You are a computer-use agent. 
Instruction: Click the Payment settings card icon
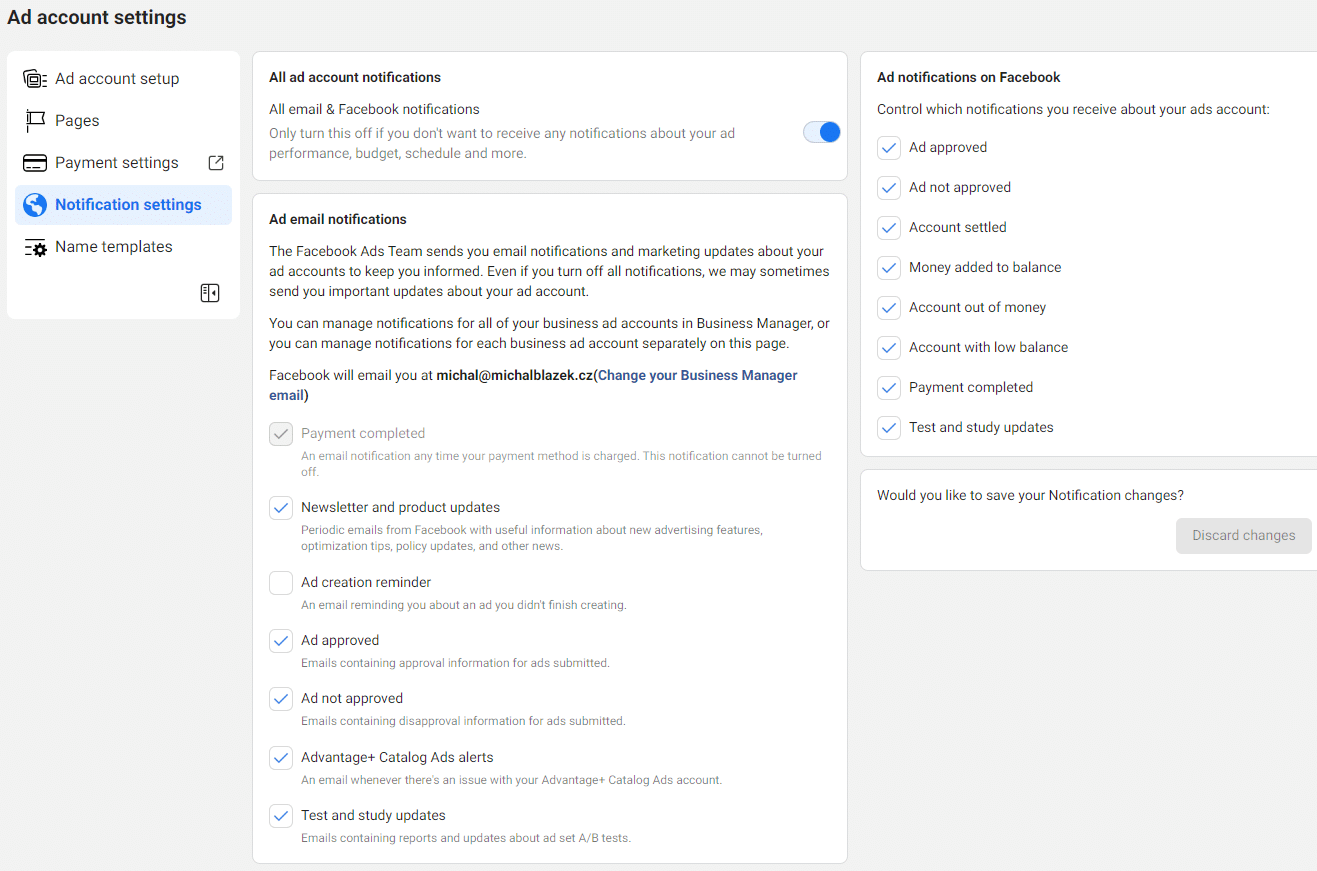[35, 162]
